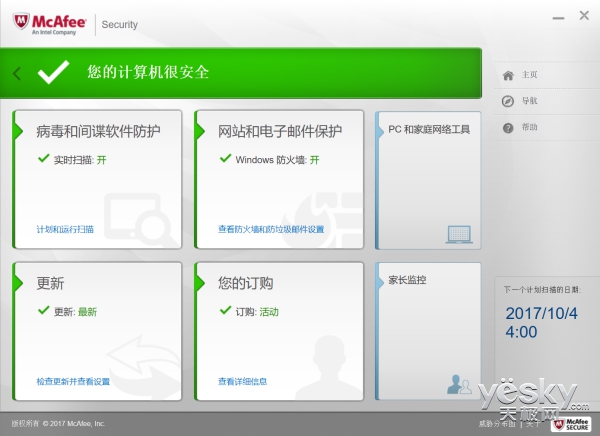Click the Windows 防火墙: 开 status text
600x436 pixels.
click(277, 160)
